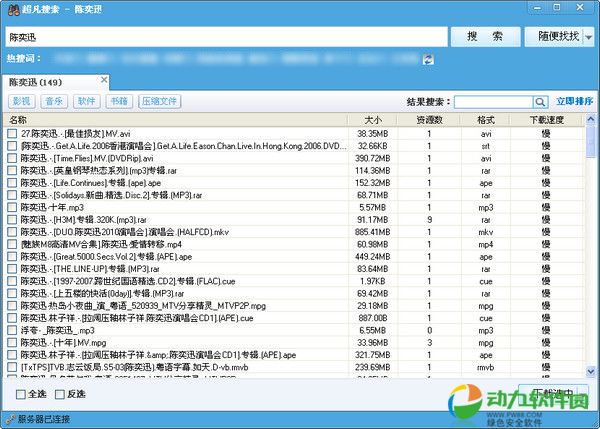Viewport: 600px width, 429px height.
Task: Filter results by 影视 category
Action: point(22,102)
